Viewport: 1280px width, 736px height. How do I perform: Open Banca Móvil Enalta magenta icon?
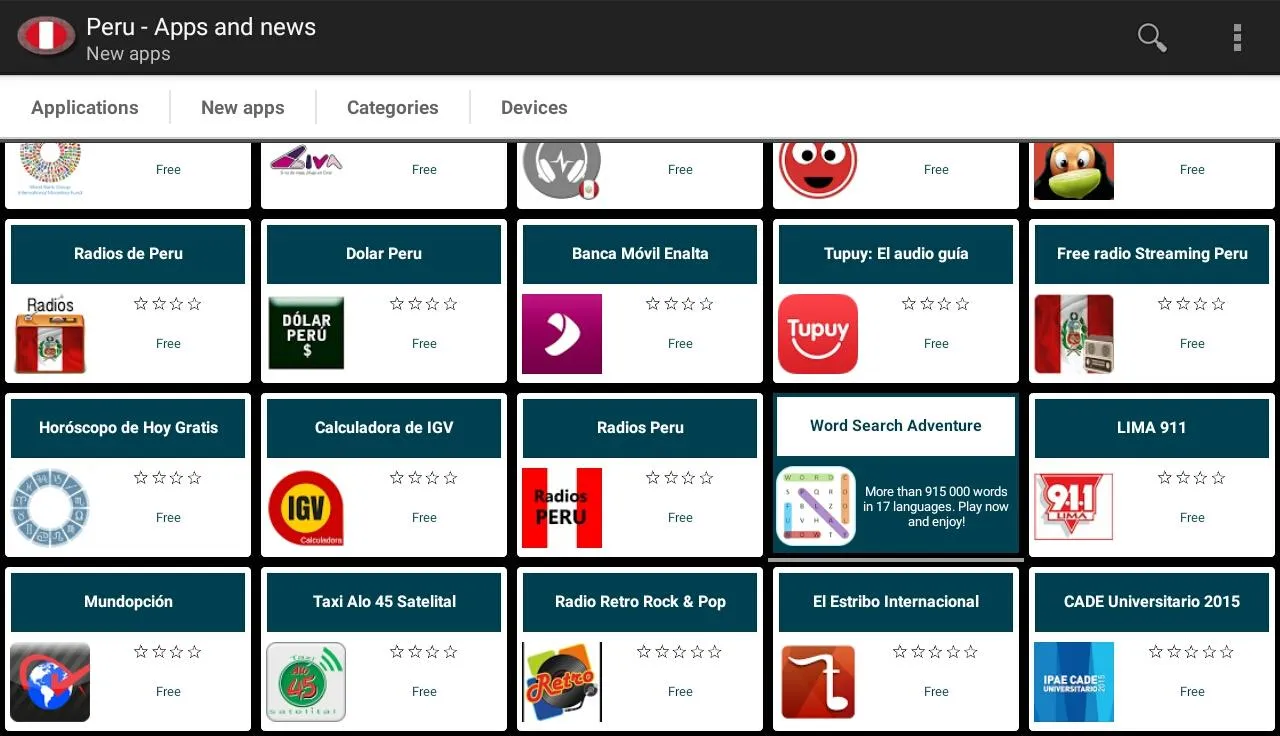click(562, 334)
